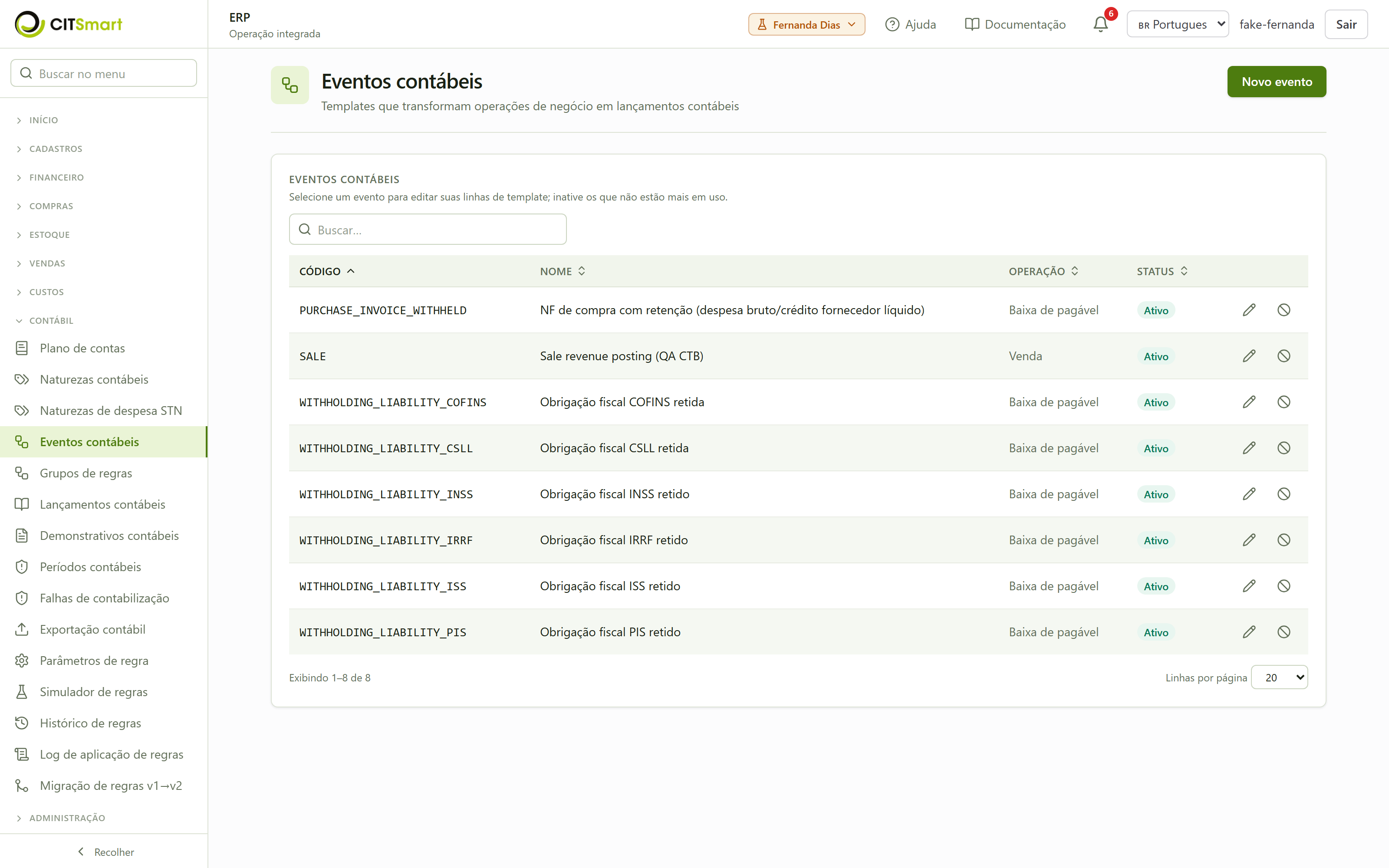1389x868 pixels.
Task: Select Períodos contábeis in sidebar
Action: [x=103, y=567]
